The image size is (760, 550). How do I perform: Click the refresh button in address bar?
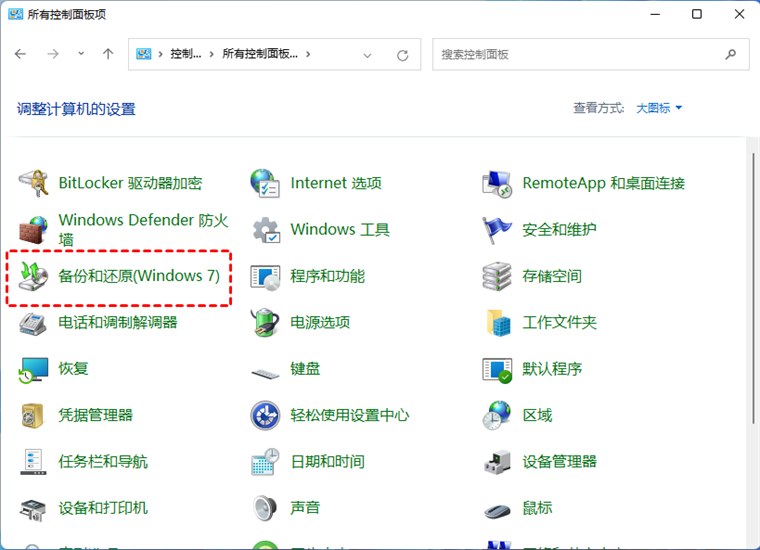point(402,55)
